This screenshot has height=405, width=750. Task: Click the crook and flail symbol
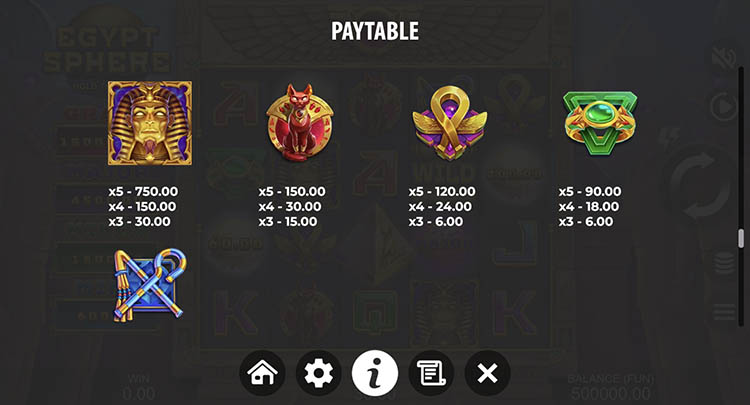point(150,285)
